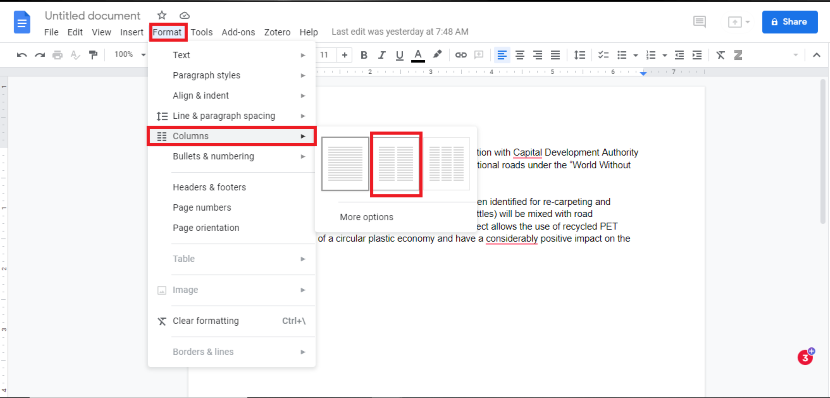Align text right
830x398 pixels.
[538, 55]
